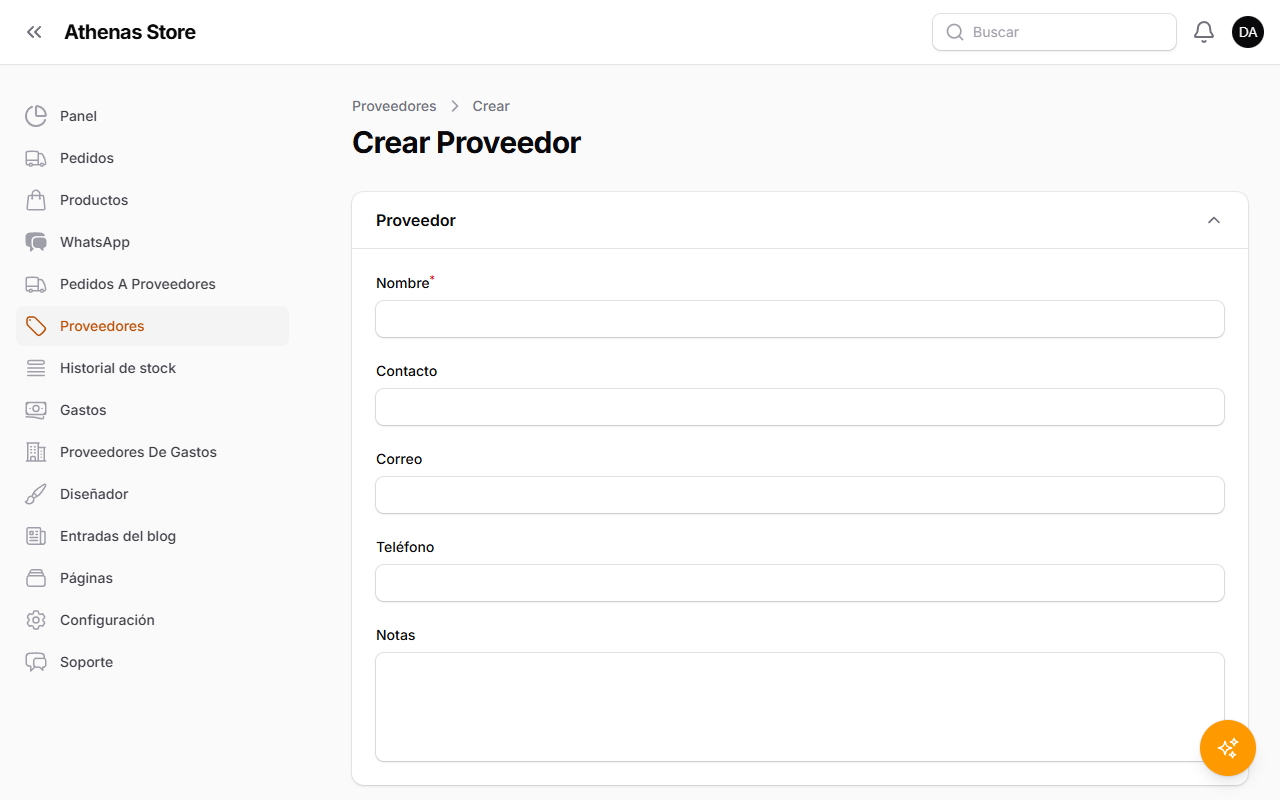The height and width of the screenshot is (800, 1280).
Task: Select Historial de stock menu item
Action: pyautogui.click(x=153, y=368)
